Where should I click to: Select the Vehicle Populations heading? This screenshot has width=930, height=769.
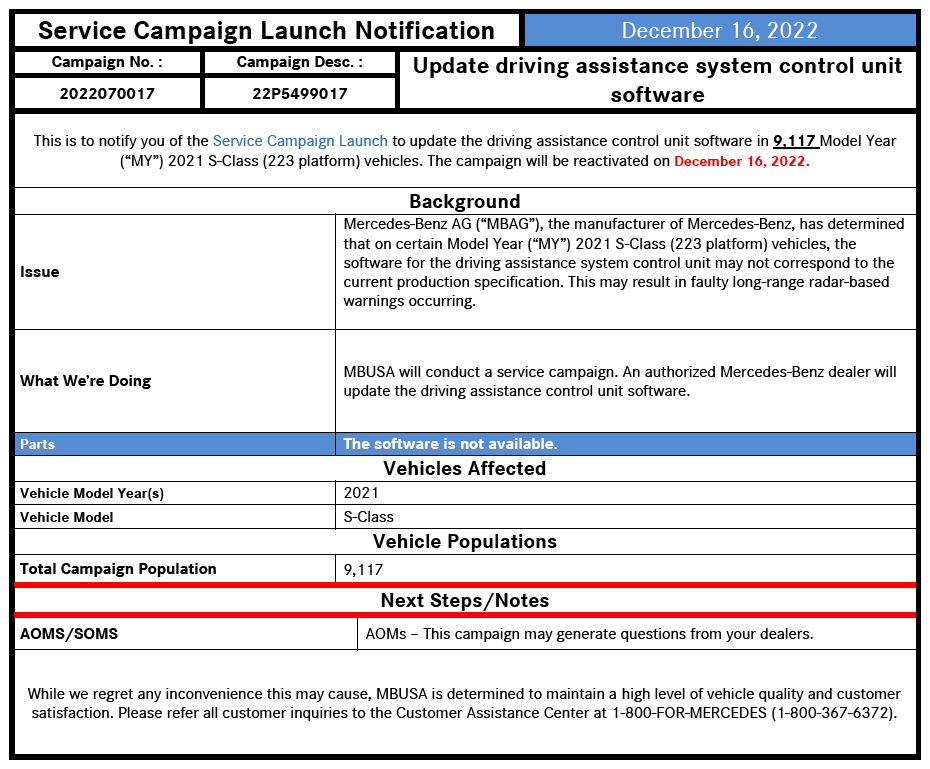464,541
